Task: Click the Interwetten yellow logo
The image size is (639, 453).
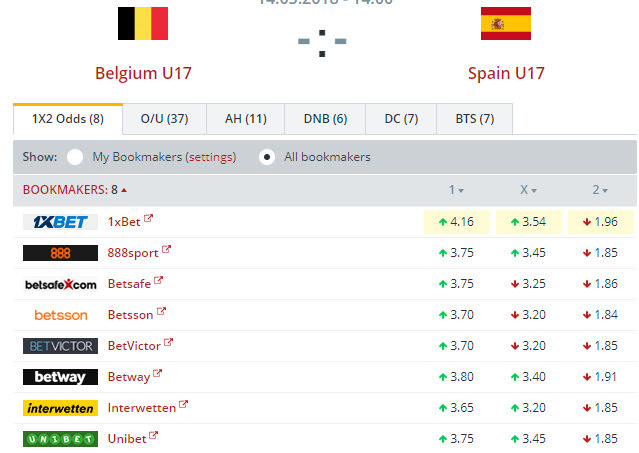Action: (x=60, y=408)
